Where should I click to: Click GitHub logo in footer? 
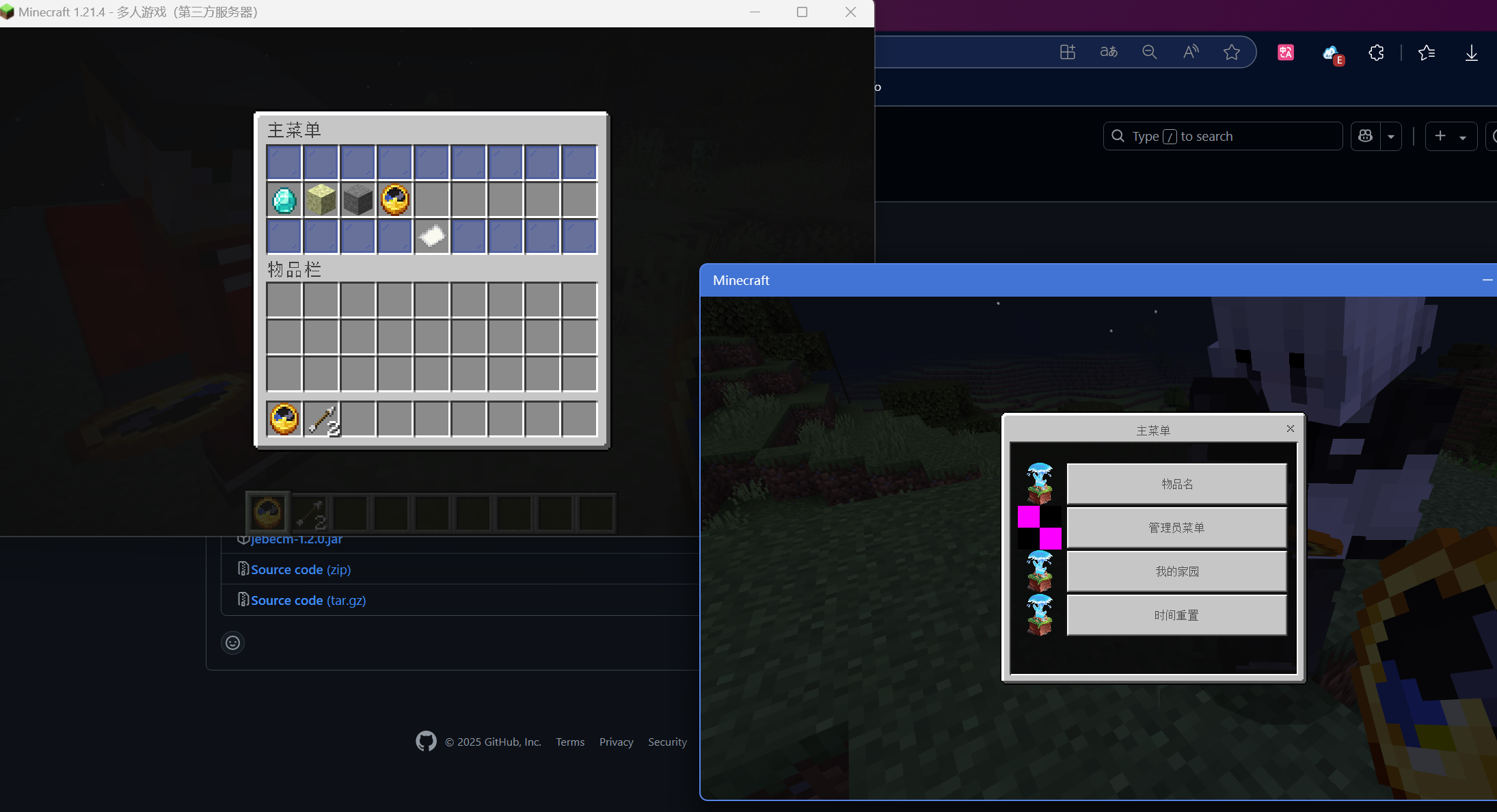pos(426,741)
